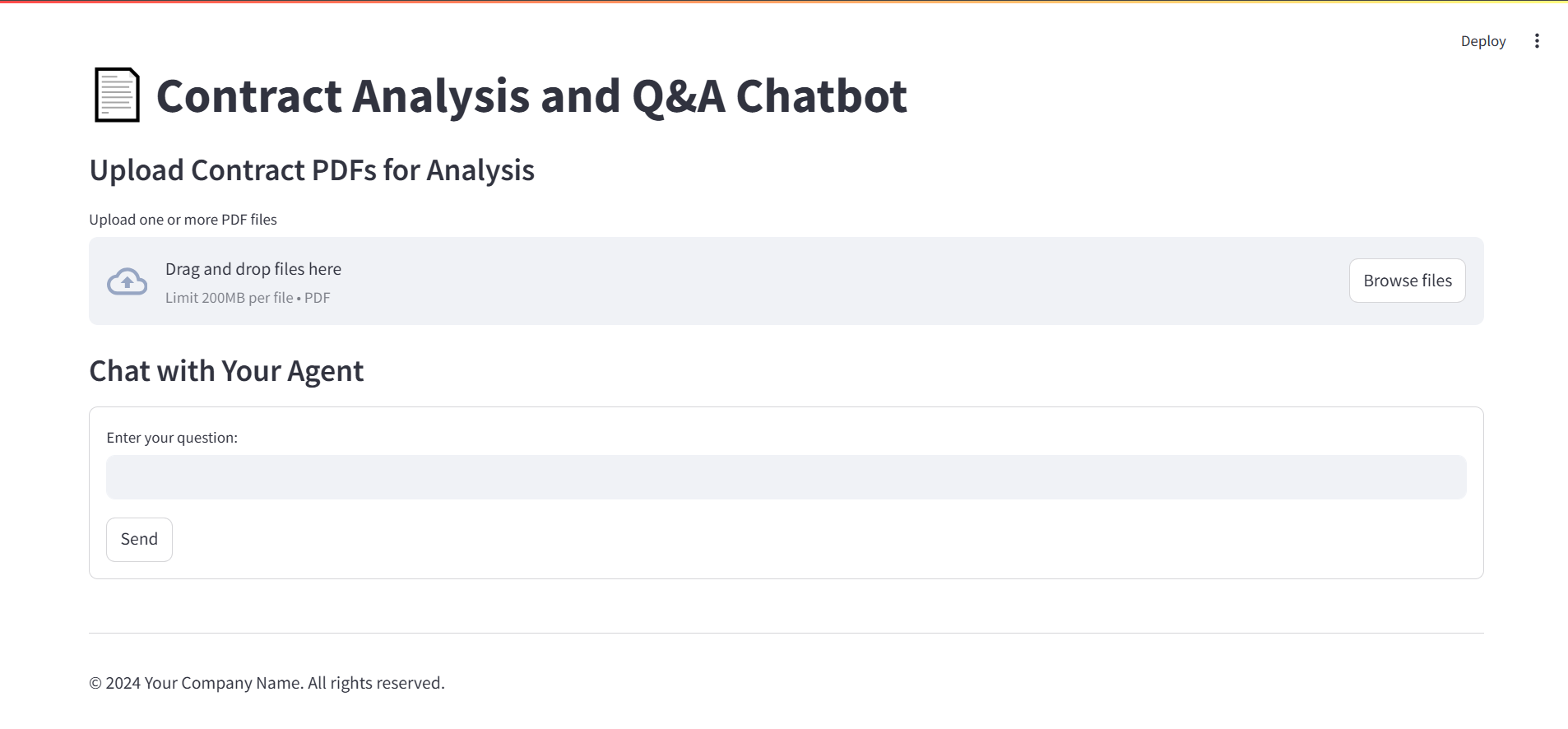Click the Chat with Your Agent heading

226,371
